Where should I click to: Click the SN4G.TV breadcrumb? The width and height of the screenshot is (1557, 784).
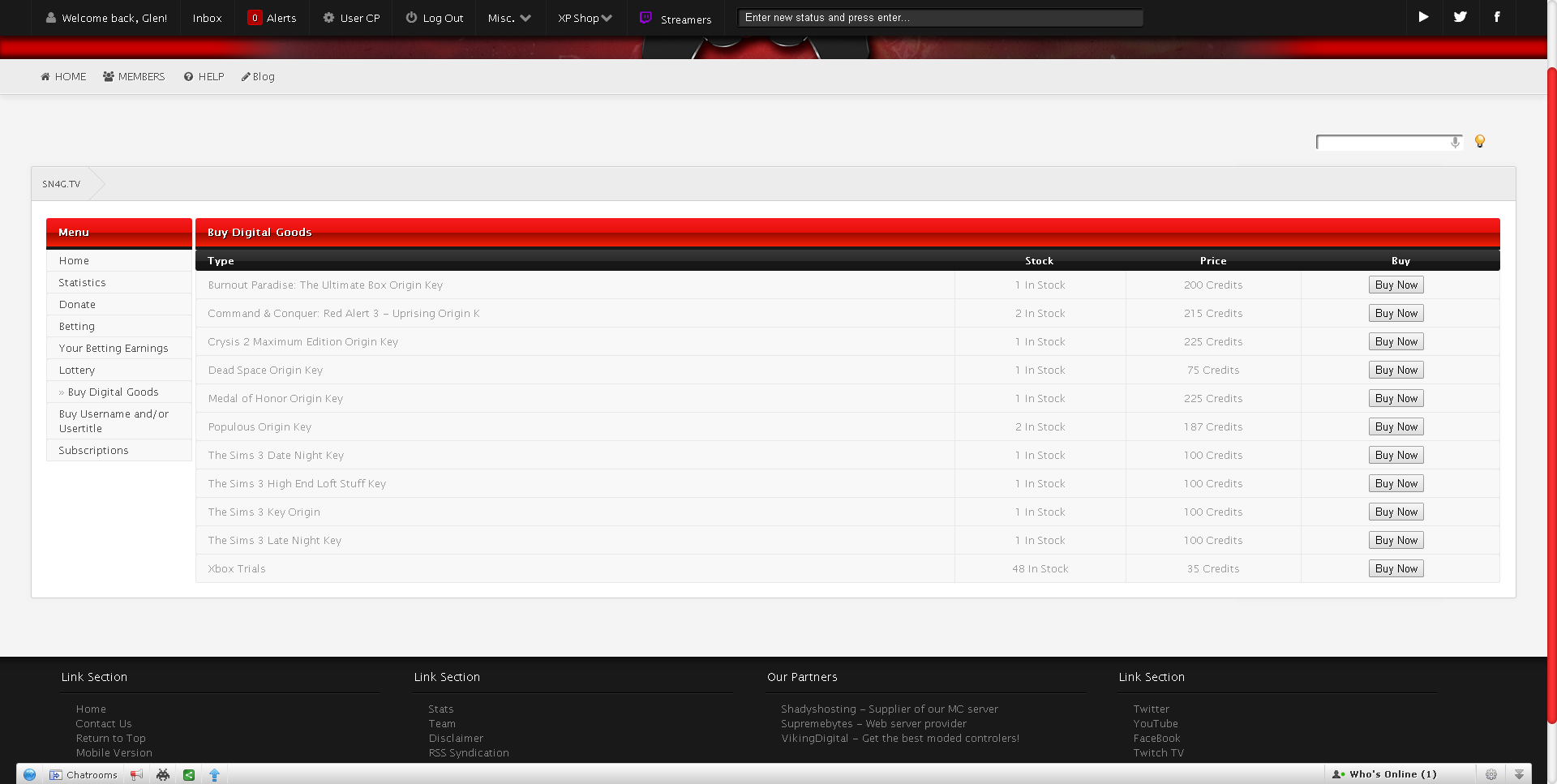(x=62, y=184)
